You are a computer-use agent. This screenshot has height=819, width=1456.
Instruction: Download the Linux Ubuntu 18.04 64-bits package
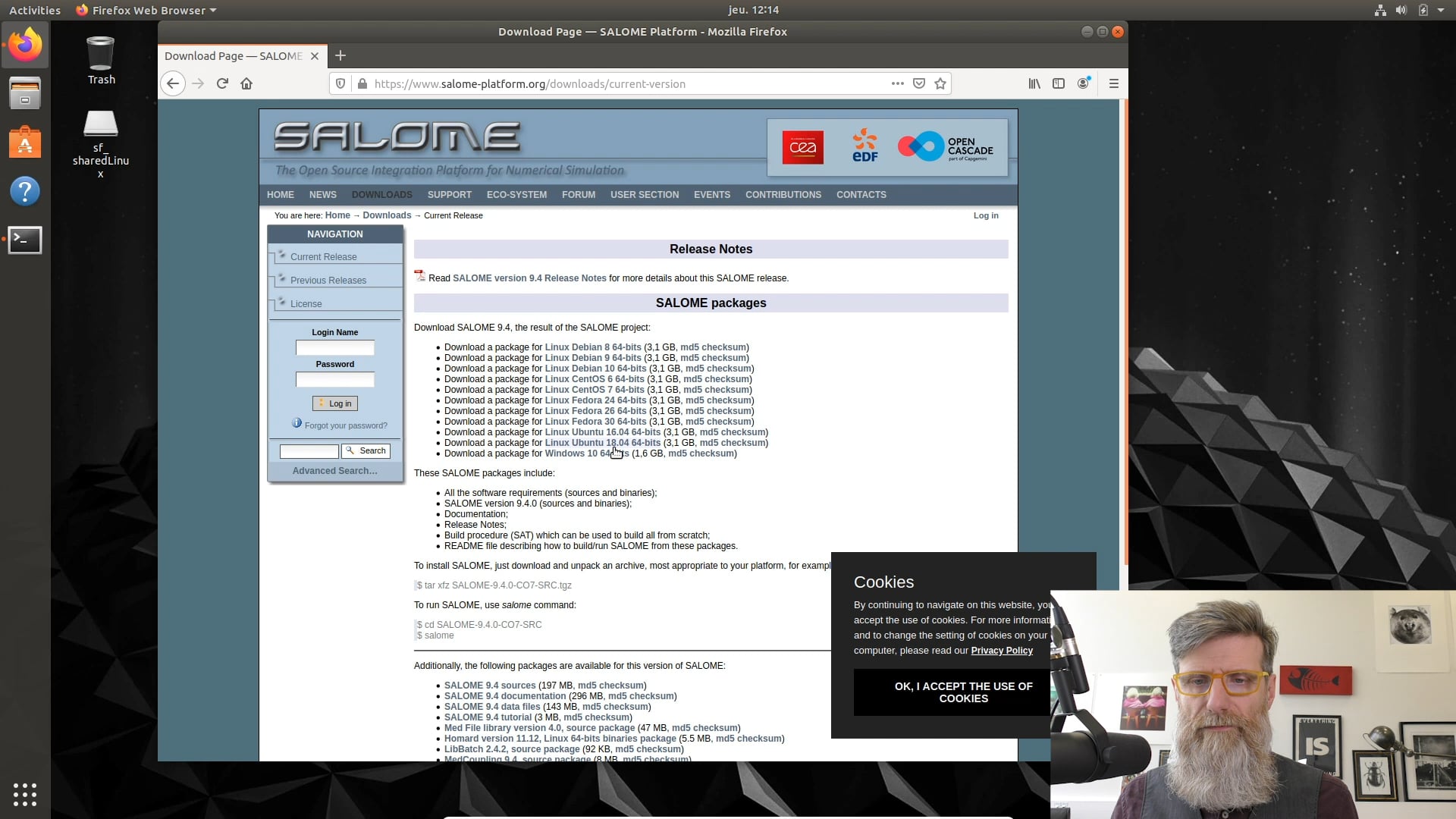coord(602,443)
